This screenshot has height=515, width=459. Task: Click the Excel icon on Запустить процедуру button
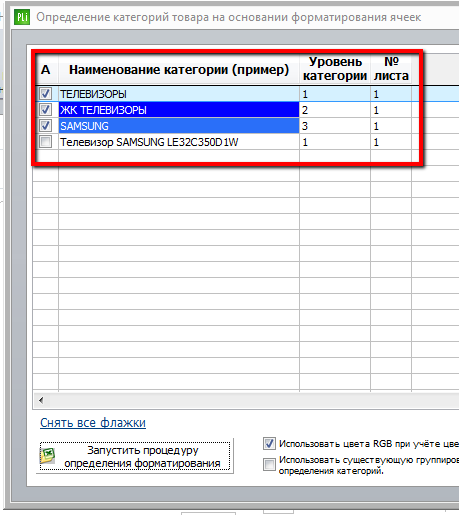tap(48, 455)
